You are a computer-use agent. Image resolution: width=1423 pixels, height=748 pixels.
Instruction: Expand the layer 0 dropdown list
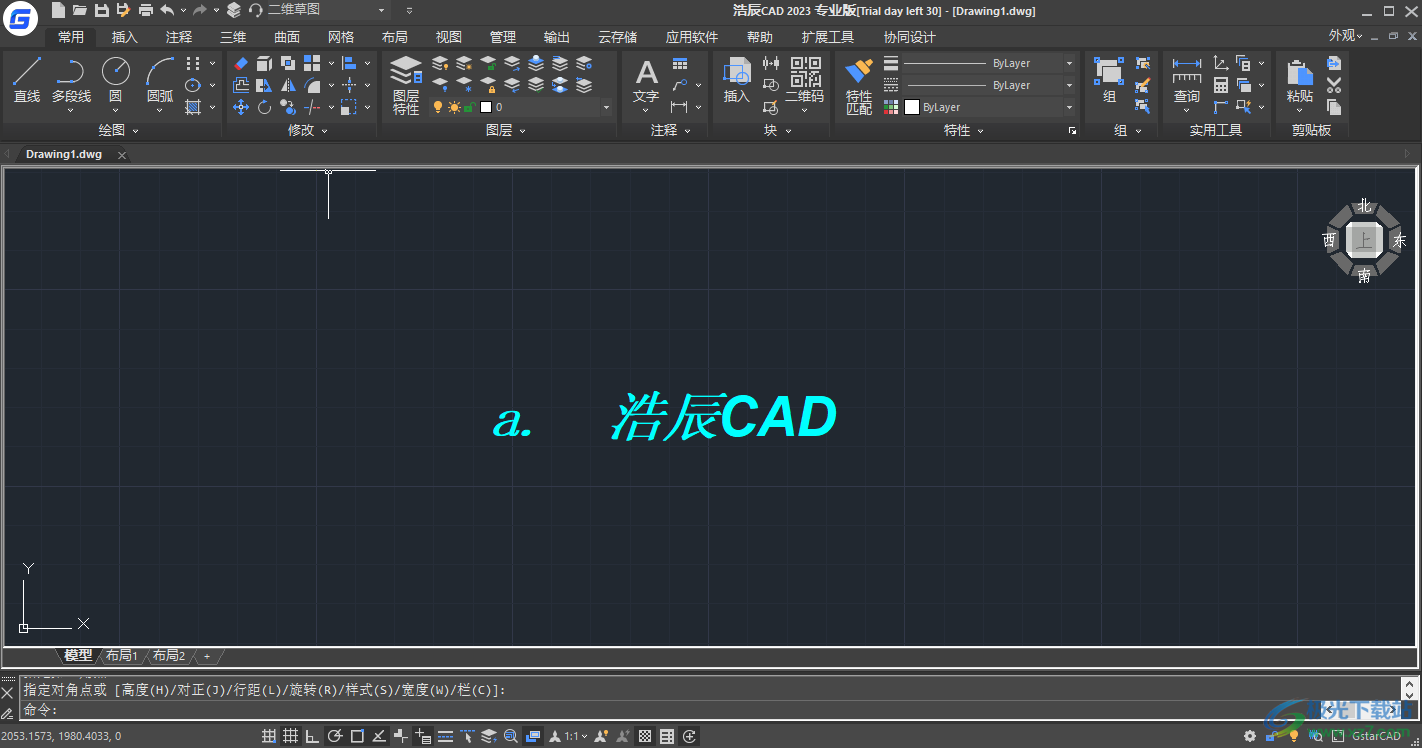point(605,107)
